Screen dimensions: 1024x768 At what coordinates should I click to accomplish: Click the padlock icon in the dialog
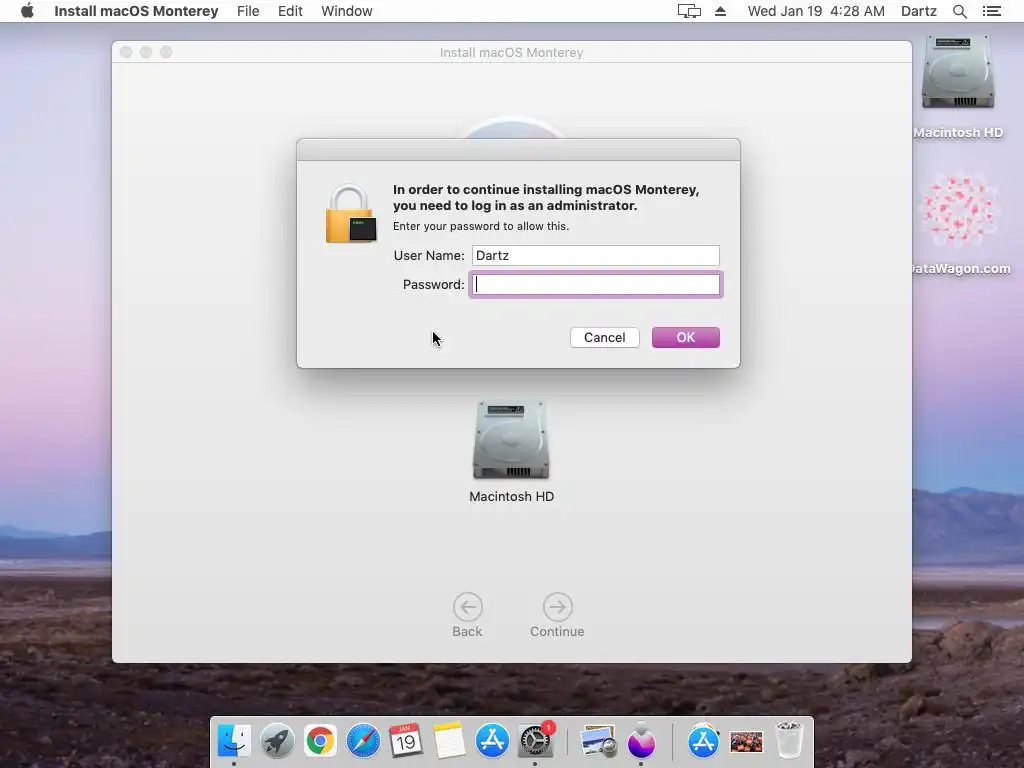click(351, 214)
